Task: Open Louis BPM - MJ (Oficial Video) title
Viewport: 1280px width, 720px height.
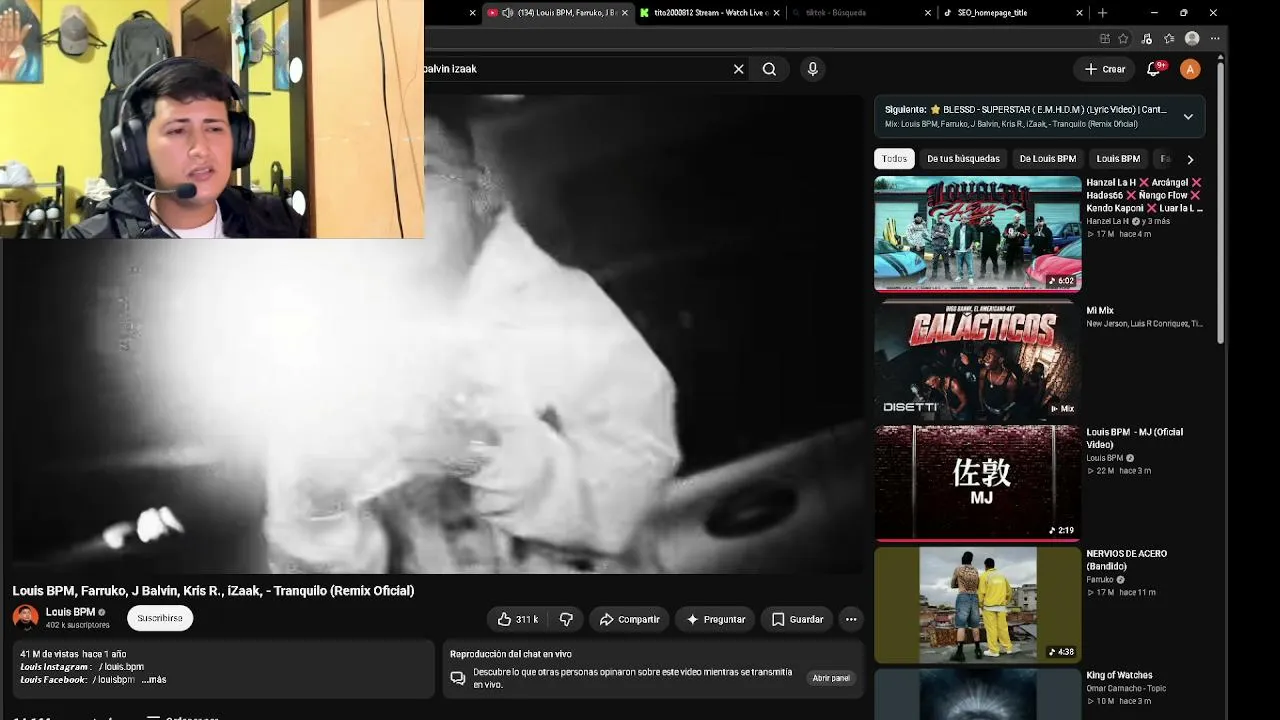Action: click(x=1135, y=438)
